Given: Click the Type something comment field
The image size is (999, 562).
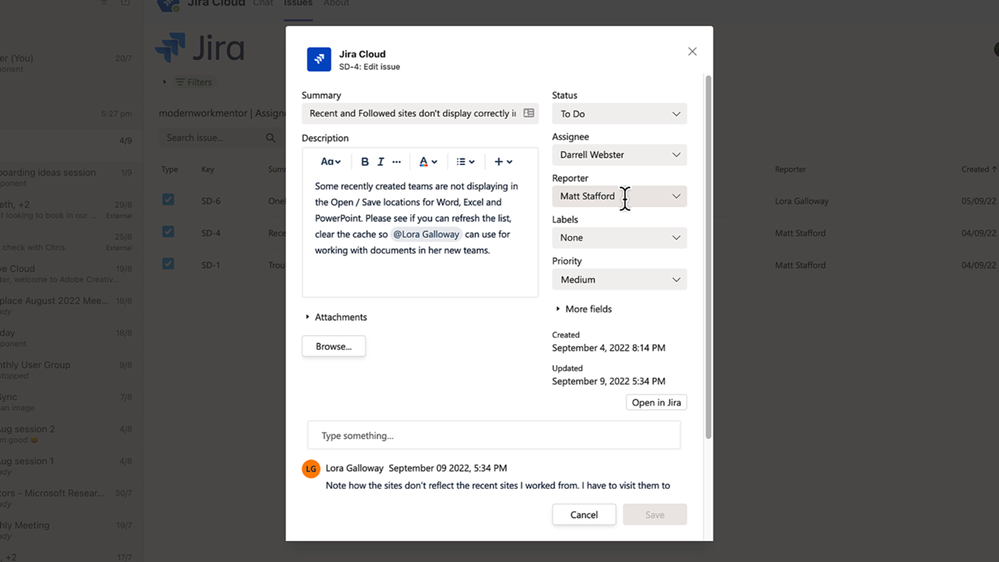Looking at the screenshot, I should pyautogui.click(x=494, y=436).
